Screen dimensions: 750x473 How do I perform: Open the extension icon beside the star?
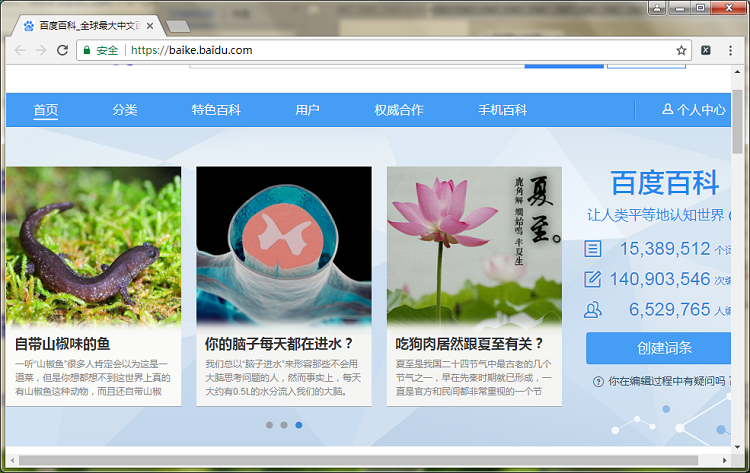coord(706,50)
